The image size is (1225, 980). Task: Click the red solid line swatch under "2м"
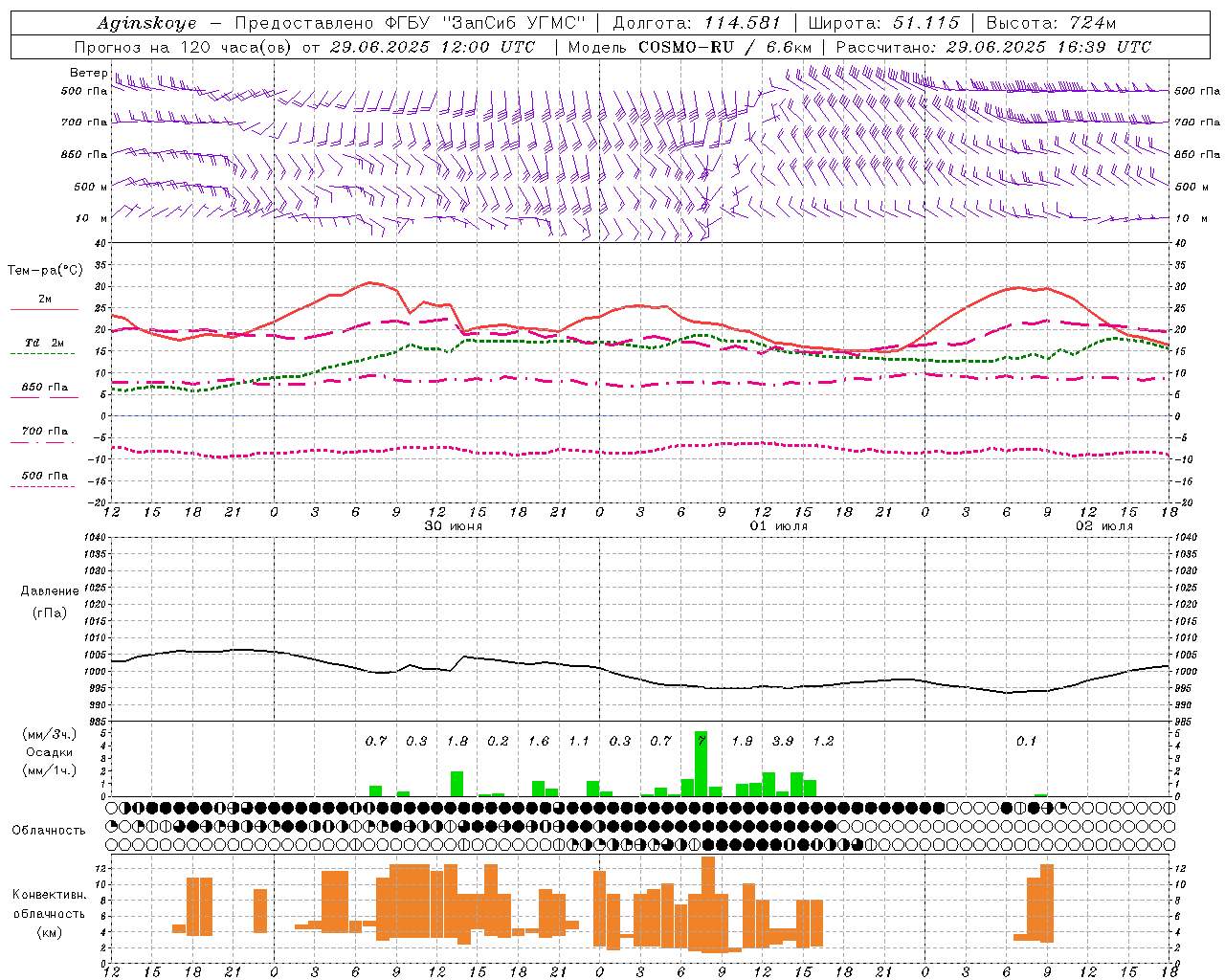pos(44,310)
